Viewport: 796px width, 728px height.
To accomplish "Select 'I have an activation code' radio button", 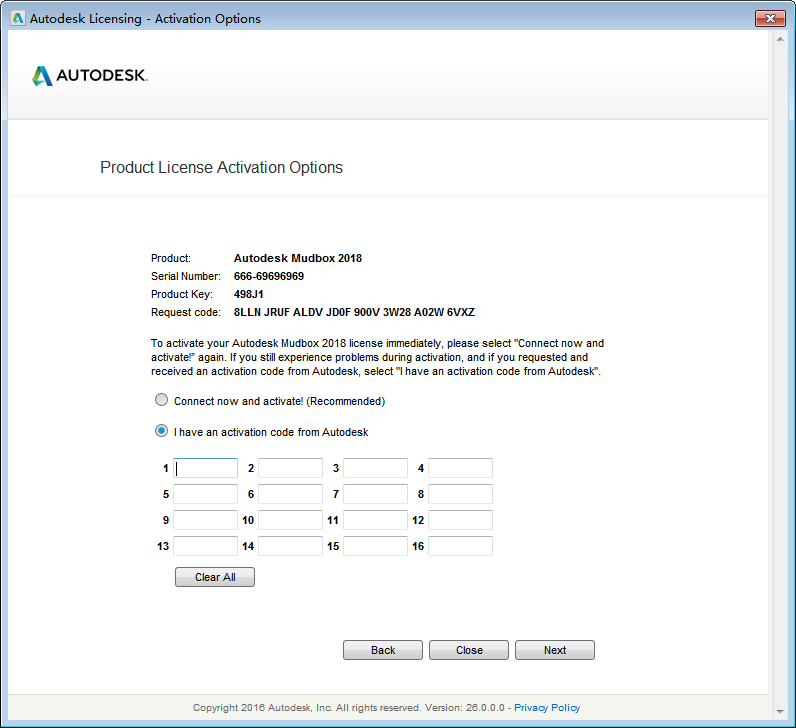I will coord(161,431).
